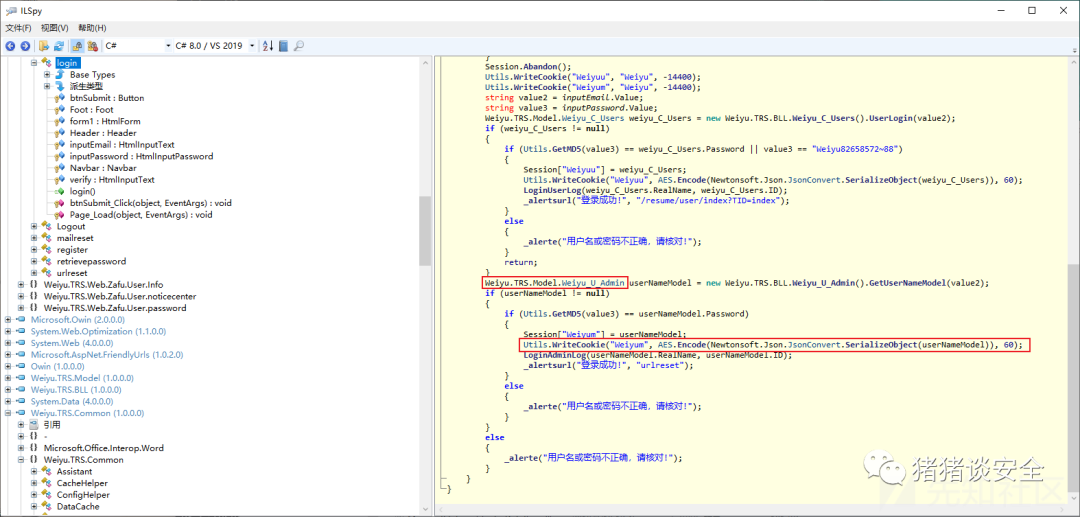Screen dimensions: 1080x517
Task: Expand the retrievepassword class
Action: coord(34,262)
